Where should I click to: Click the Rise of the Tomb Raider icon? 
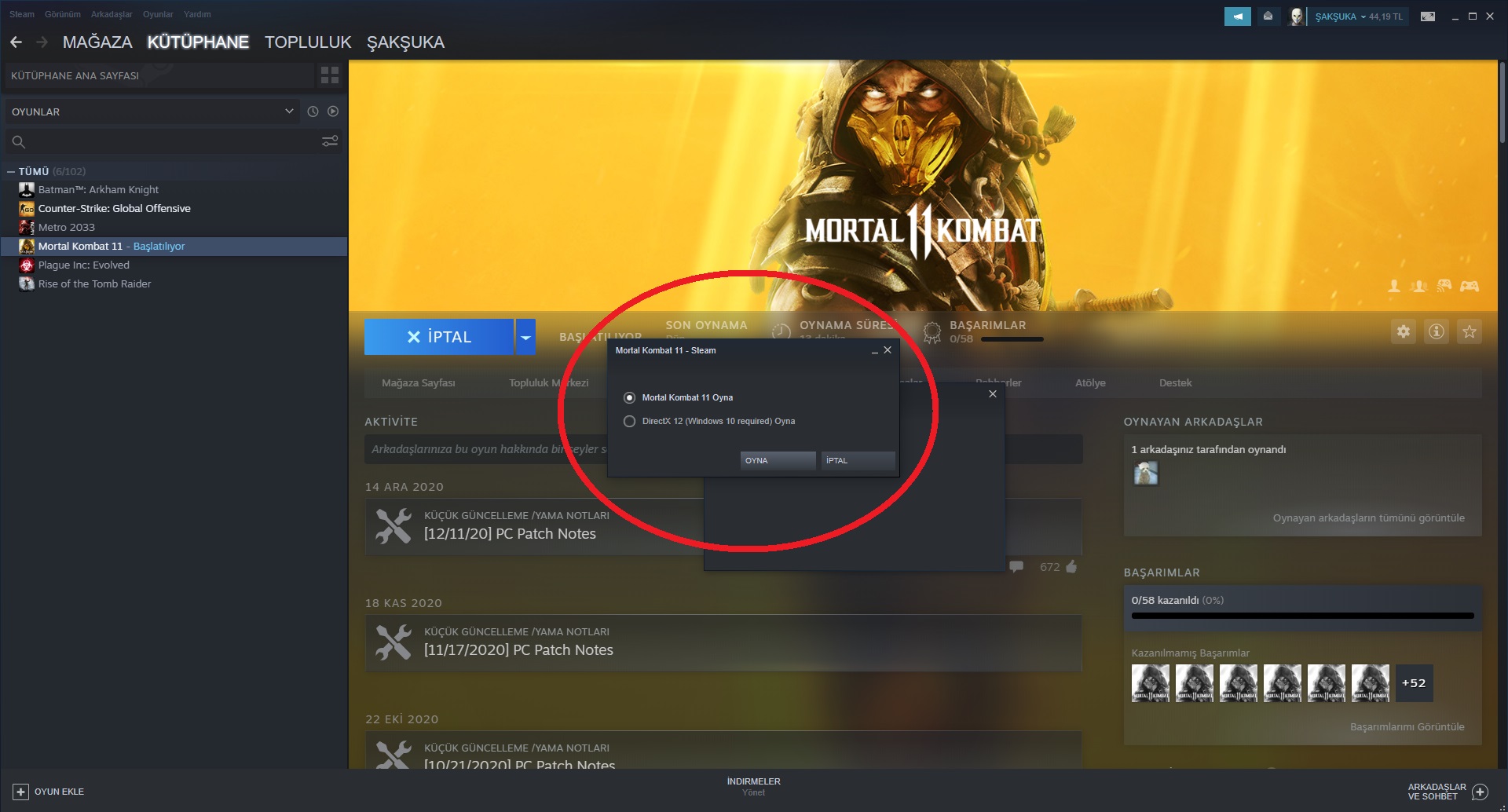pyautogui.click(x=27, y=283)
